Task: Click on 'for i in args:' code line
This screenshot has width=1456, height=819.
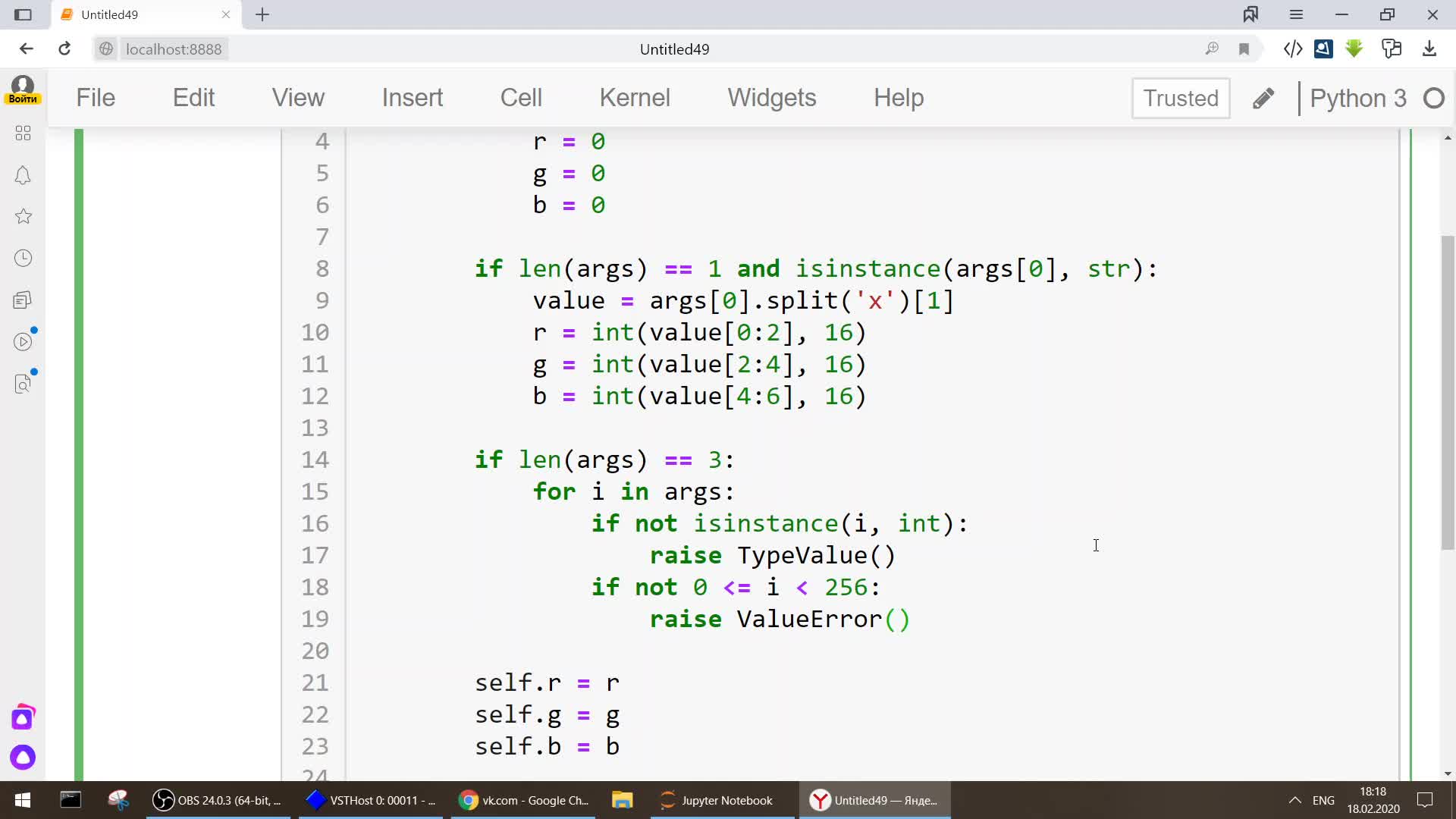Action: click(x=634, y=492)
